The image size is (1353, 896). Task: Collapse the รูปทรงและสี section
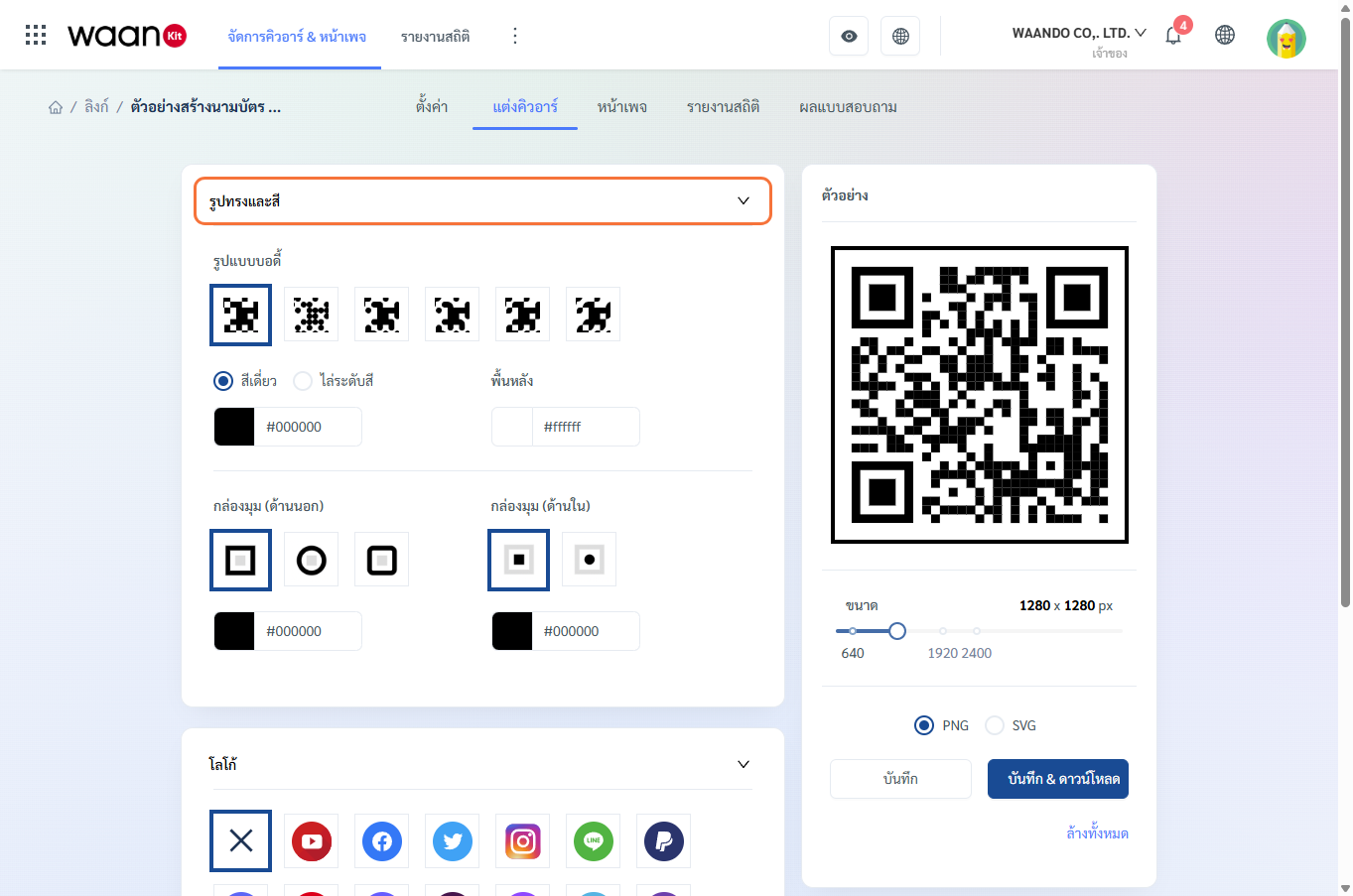click(x=482, y=200)
